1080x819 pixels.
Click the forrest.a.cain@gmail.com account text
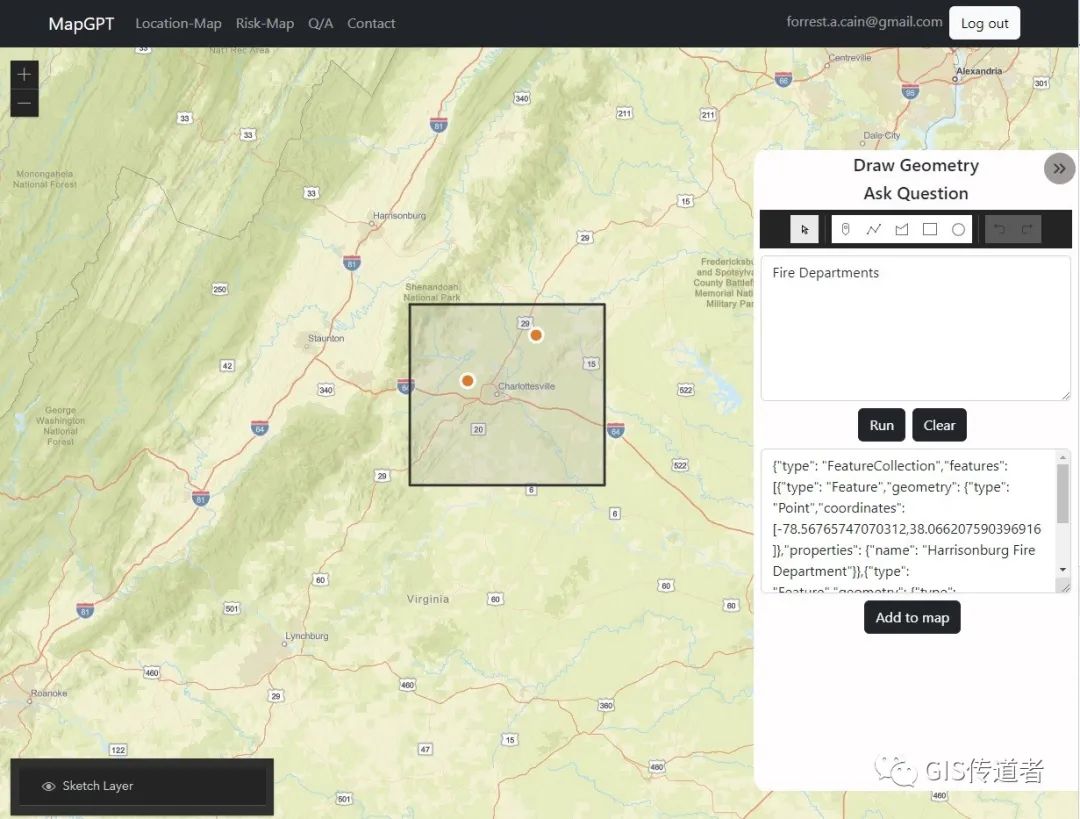click(x=864, y=22)
